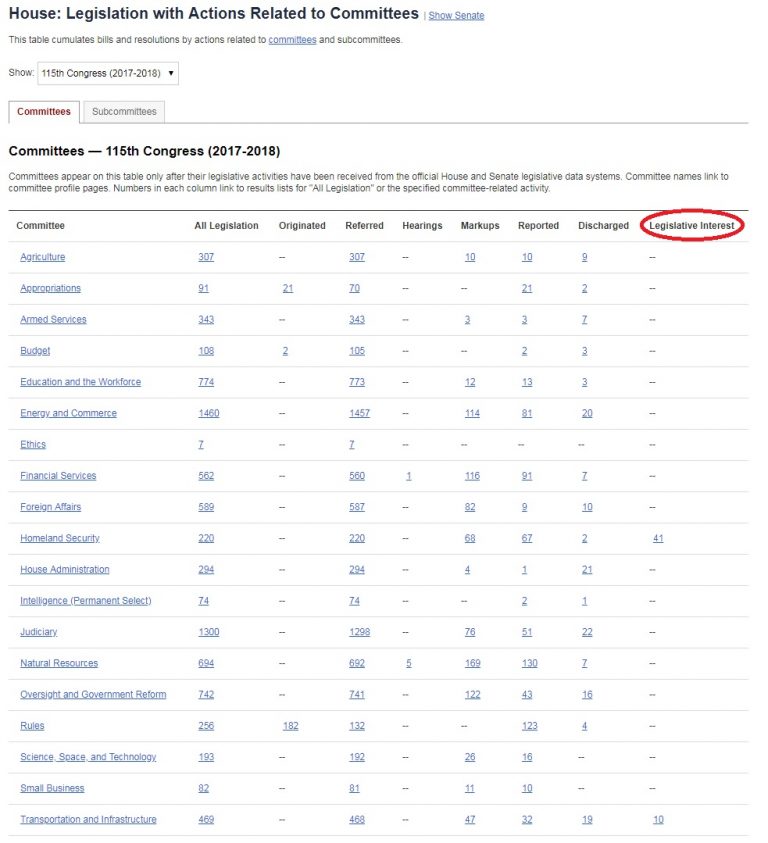View Oversight and Government Reform 43 Reported
The image size is (768, 843).
click(x=527, y=694)
